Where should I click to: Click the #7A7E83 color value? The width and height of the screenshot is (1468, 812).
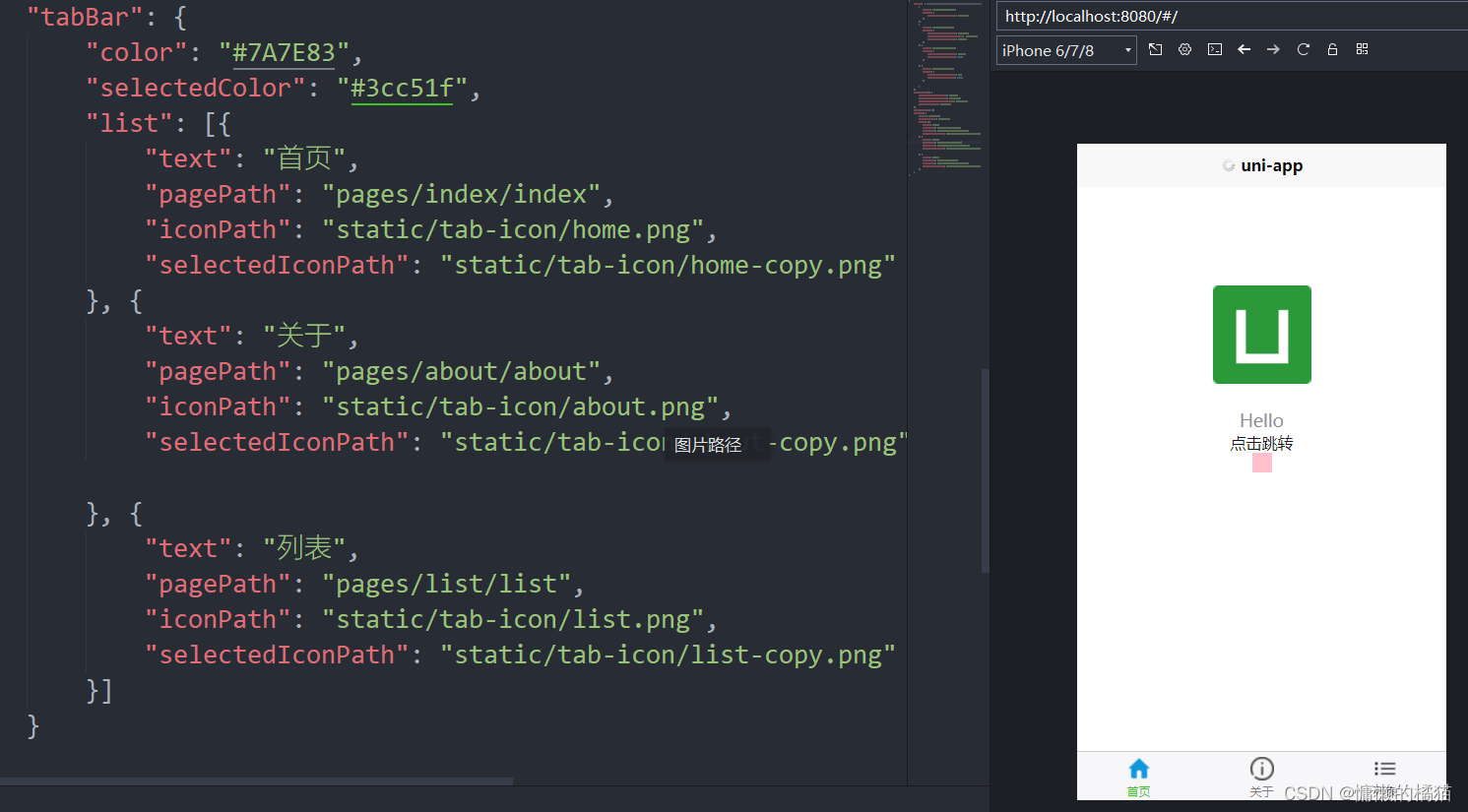[x=284, y=53]
